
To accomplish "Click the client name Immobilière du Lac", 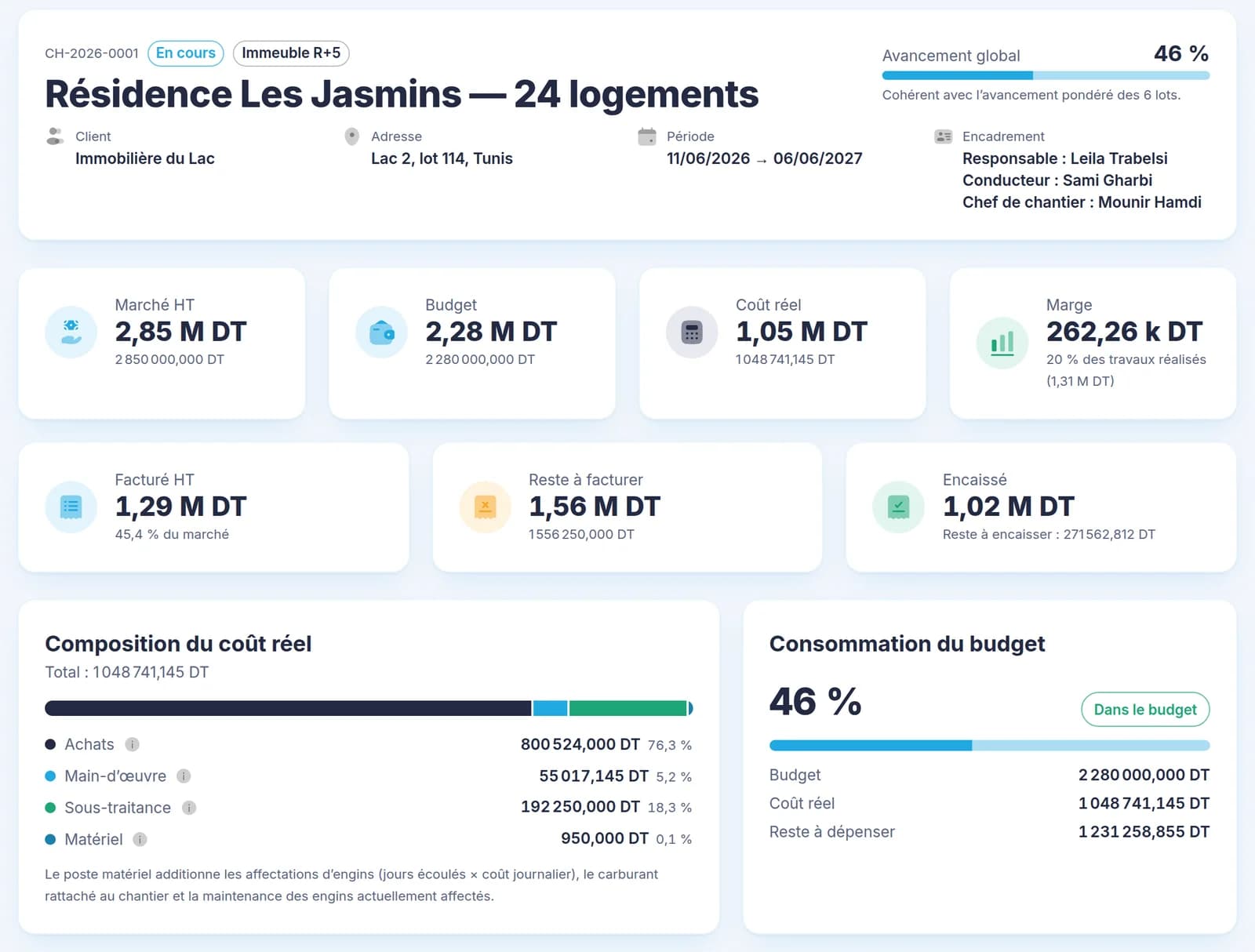I will [145, 158].
